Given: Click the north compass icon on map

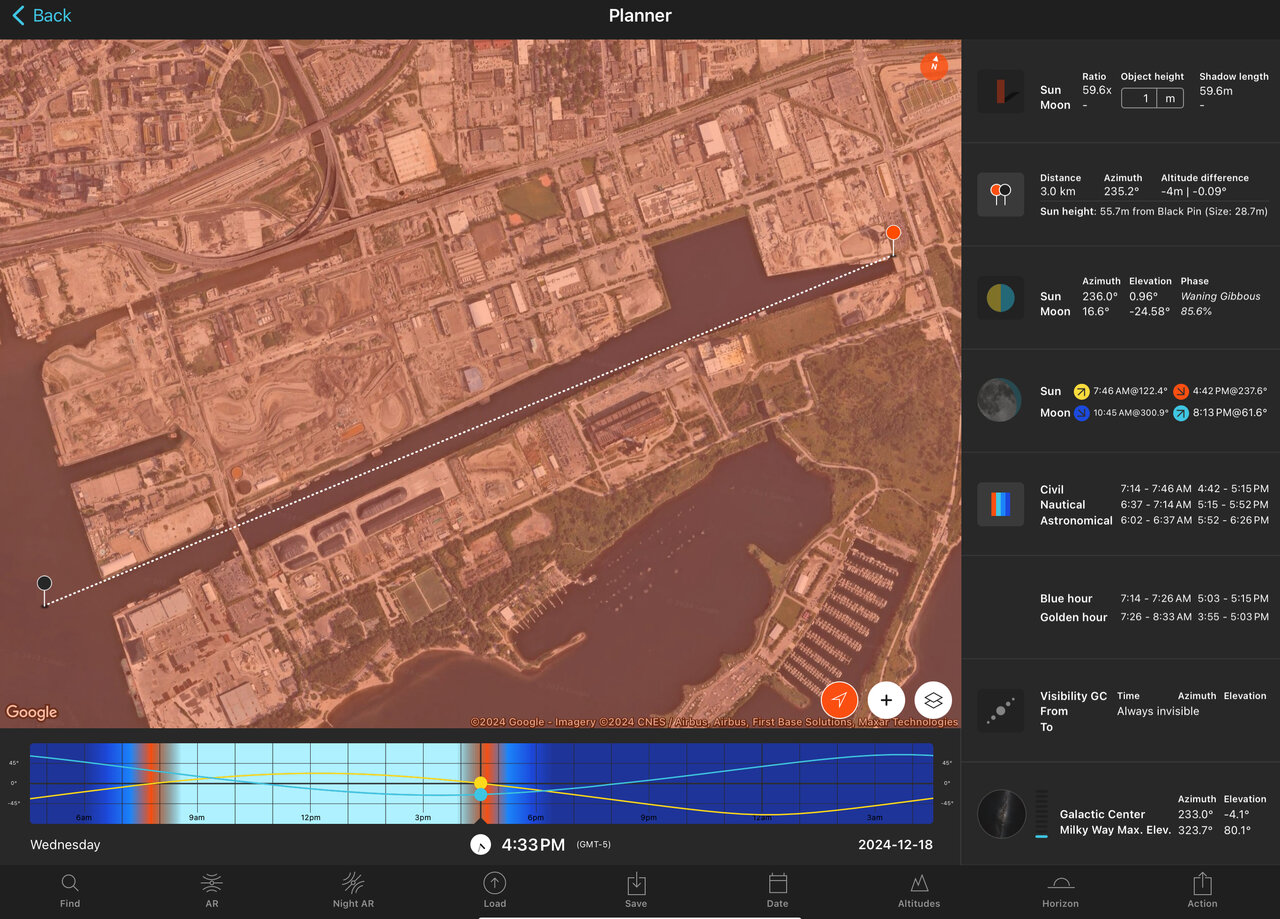Looking at the screenshot, I should click(933, 66).
